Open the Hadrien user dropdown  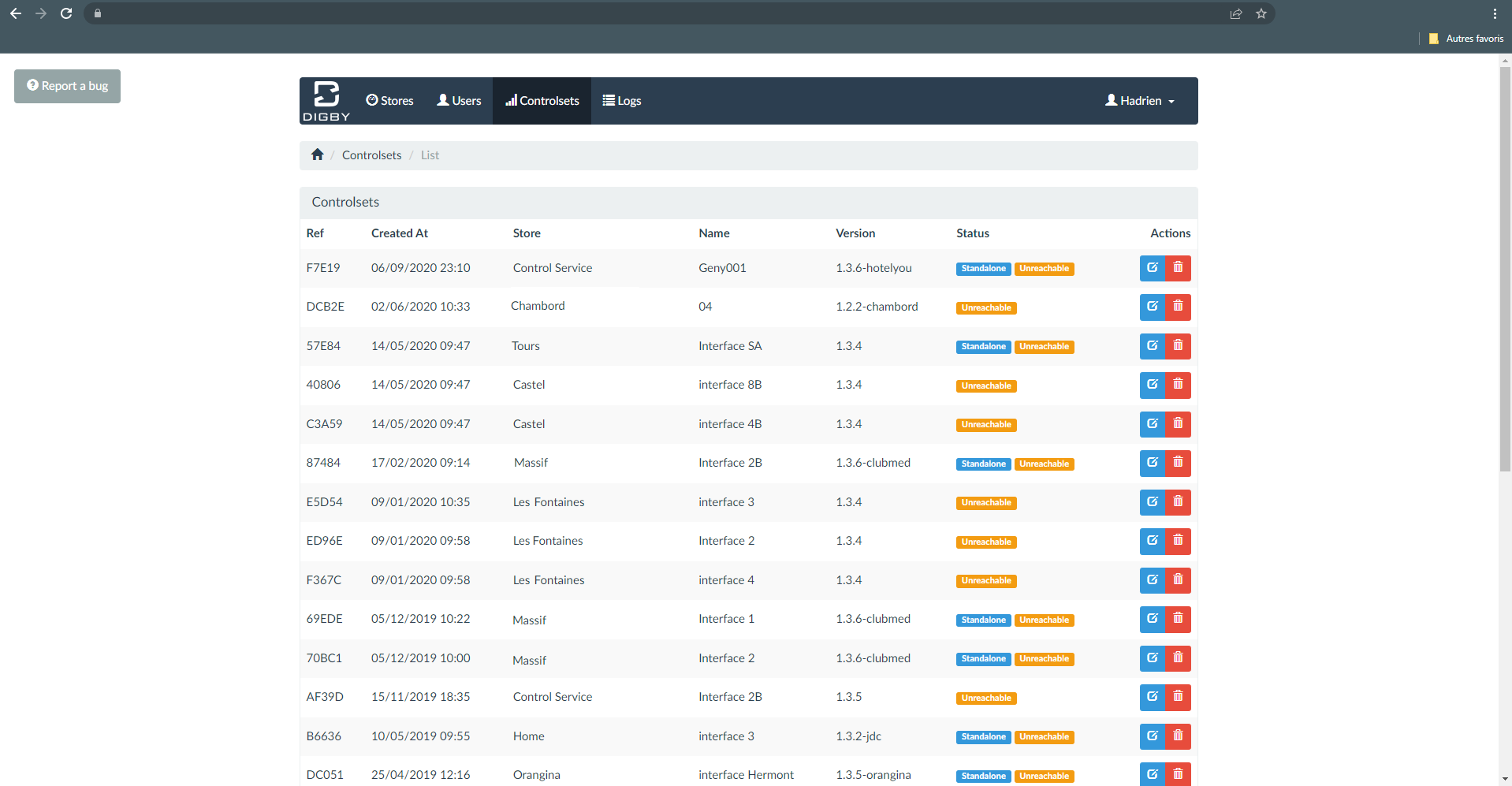pyautogui.click(x=1140, y=101)
